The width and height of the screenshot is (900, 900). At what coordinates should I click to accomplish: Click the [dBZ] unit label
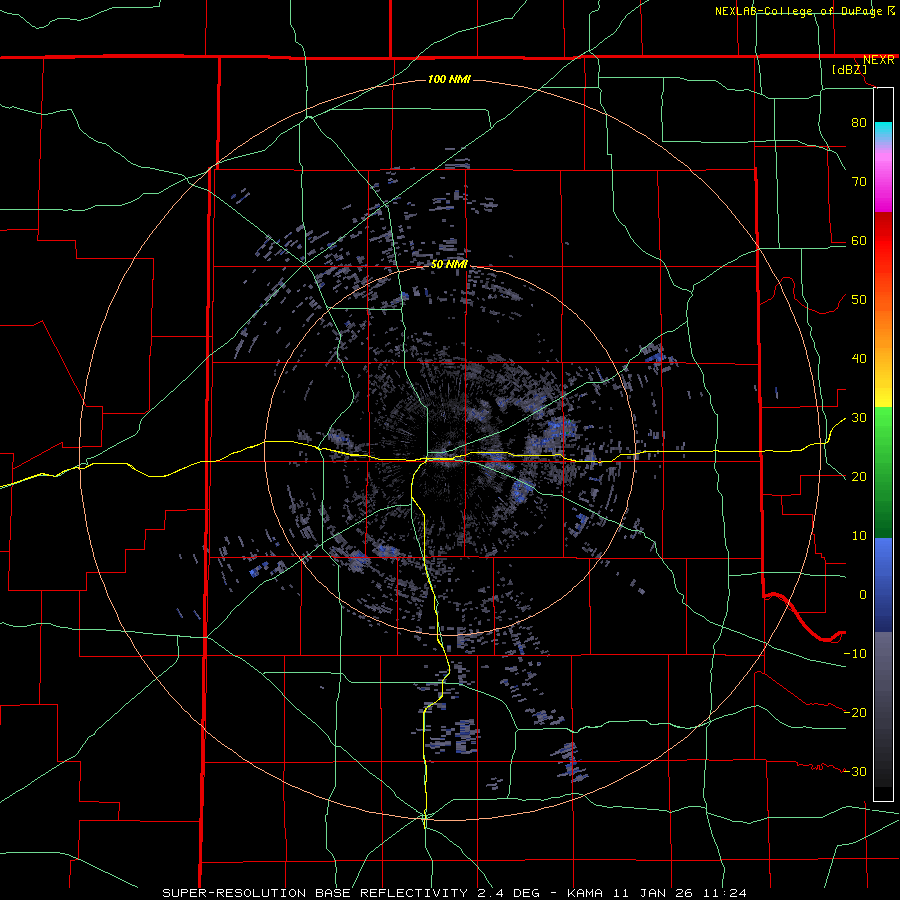point(849,70)
